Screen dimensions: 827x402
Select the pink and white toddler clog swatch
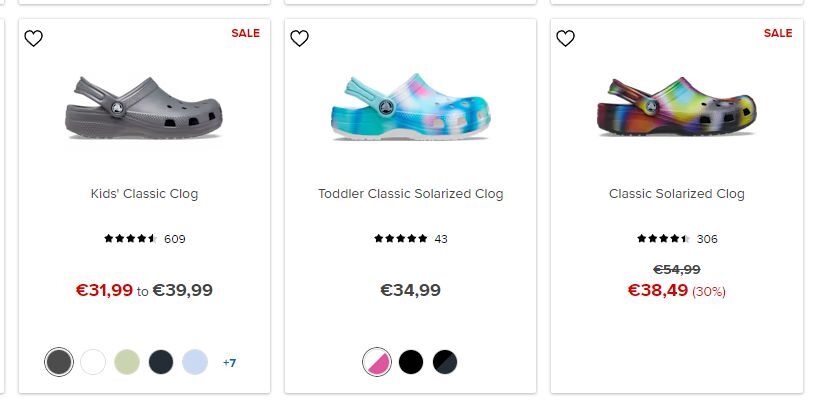[377, 362]
